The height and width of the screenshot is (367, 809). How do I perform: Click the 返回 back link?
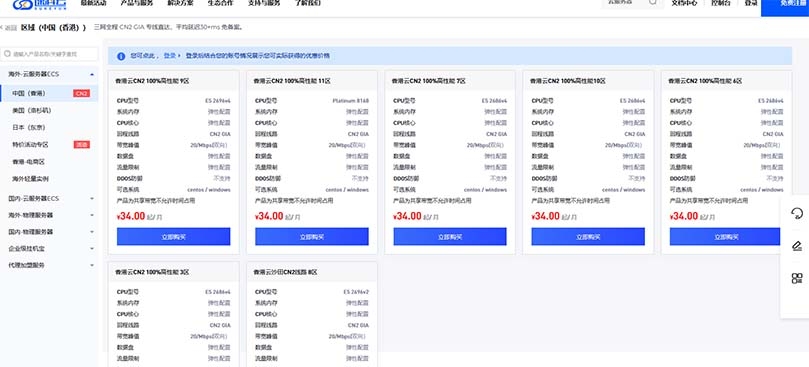pos(9,28)
